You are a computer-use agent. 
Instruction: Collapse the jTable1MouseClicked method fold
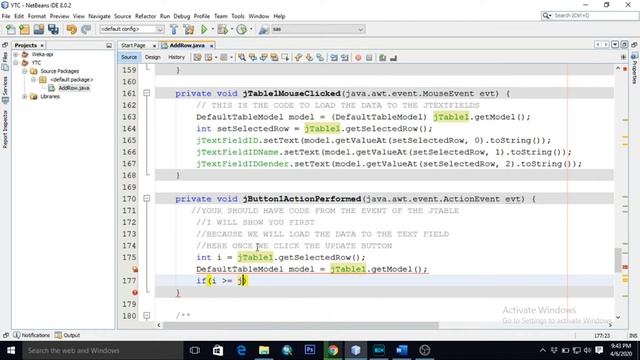(x=147, y=93)
